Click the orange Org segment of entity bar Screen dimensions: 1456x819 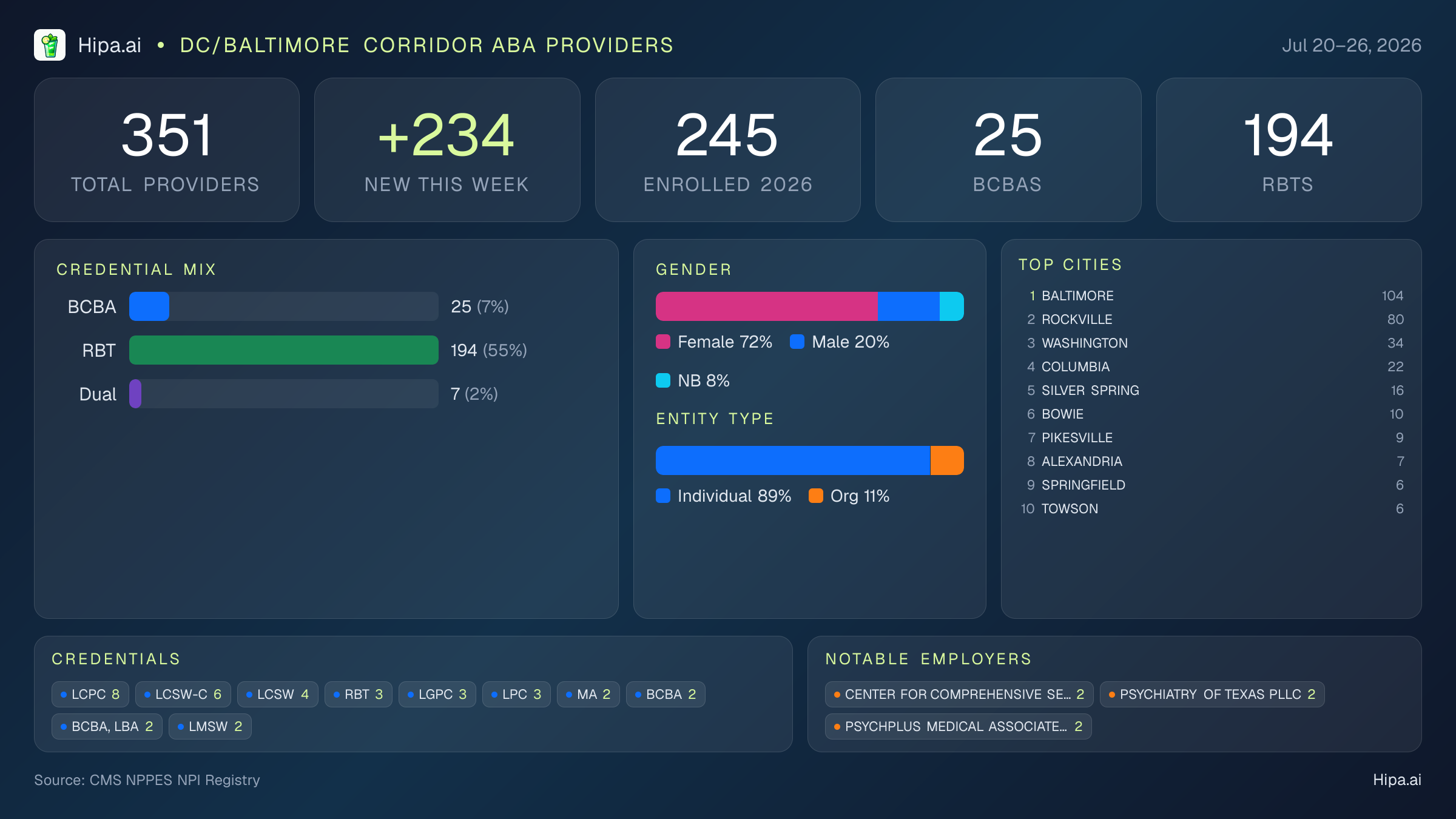coord(947,460)
